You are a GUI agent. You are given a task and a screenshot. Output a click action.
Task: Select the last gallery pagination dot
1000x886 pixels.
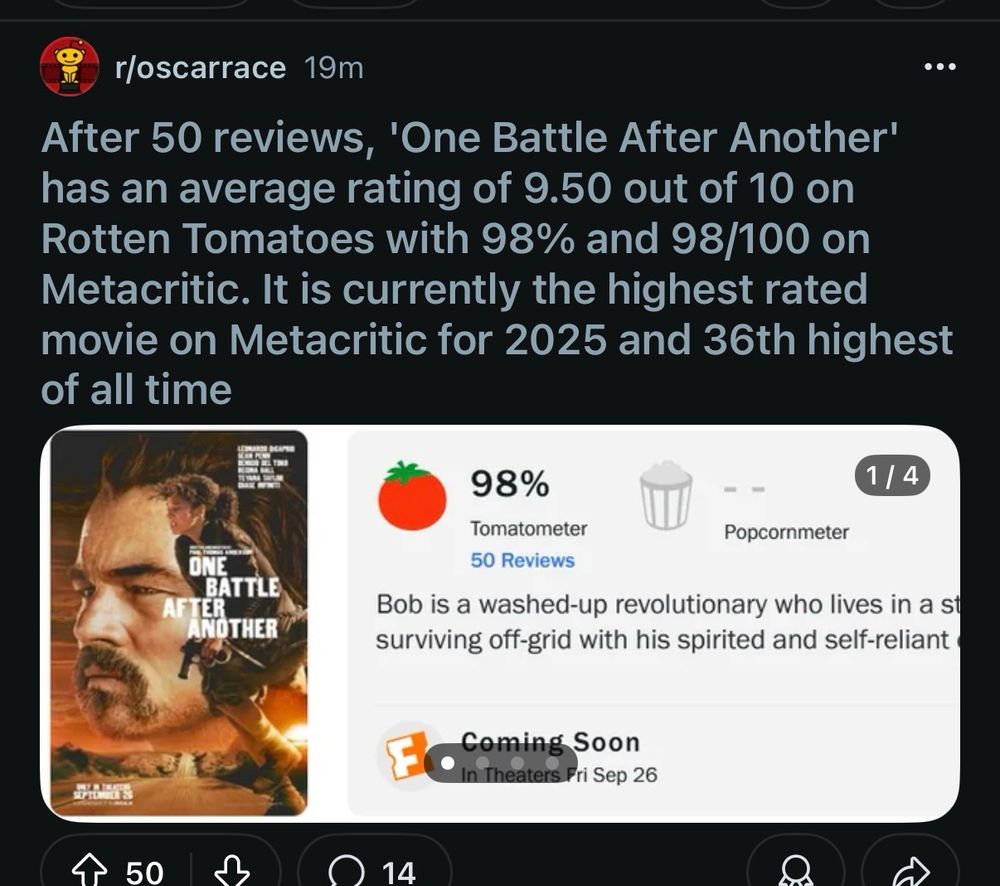(x=552, y=763)
